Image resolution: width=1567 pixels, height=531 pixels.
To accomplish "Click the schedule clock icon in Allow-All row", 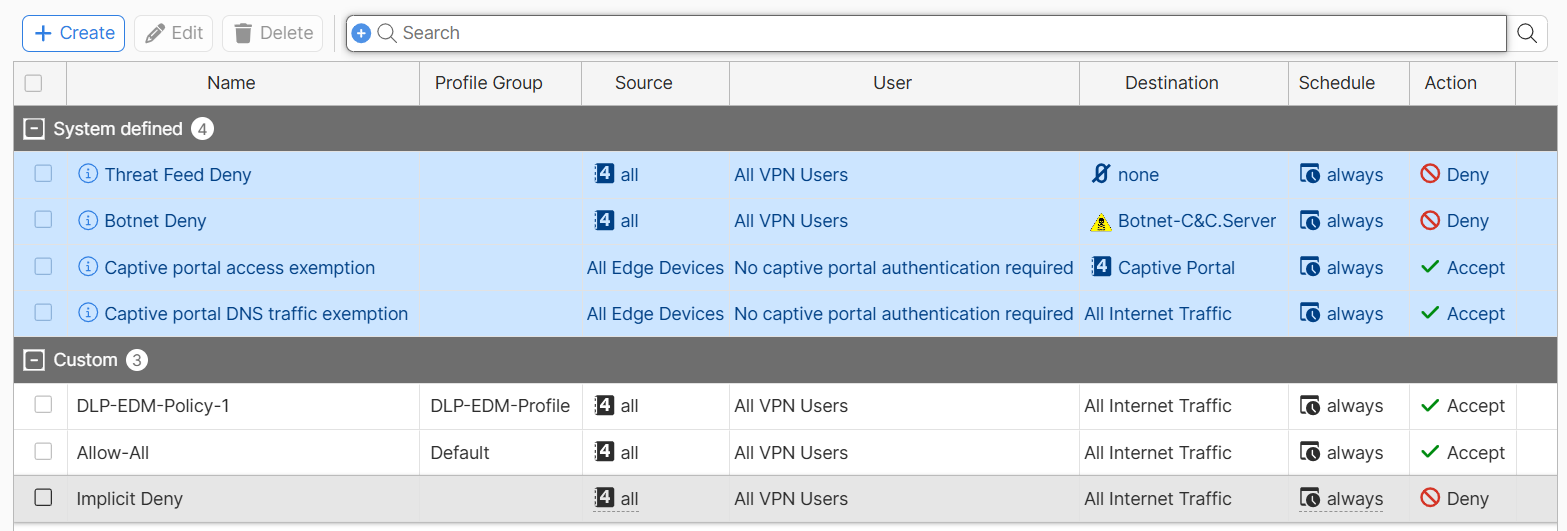I will click(1310, 452).
